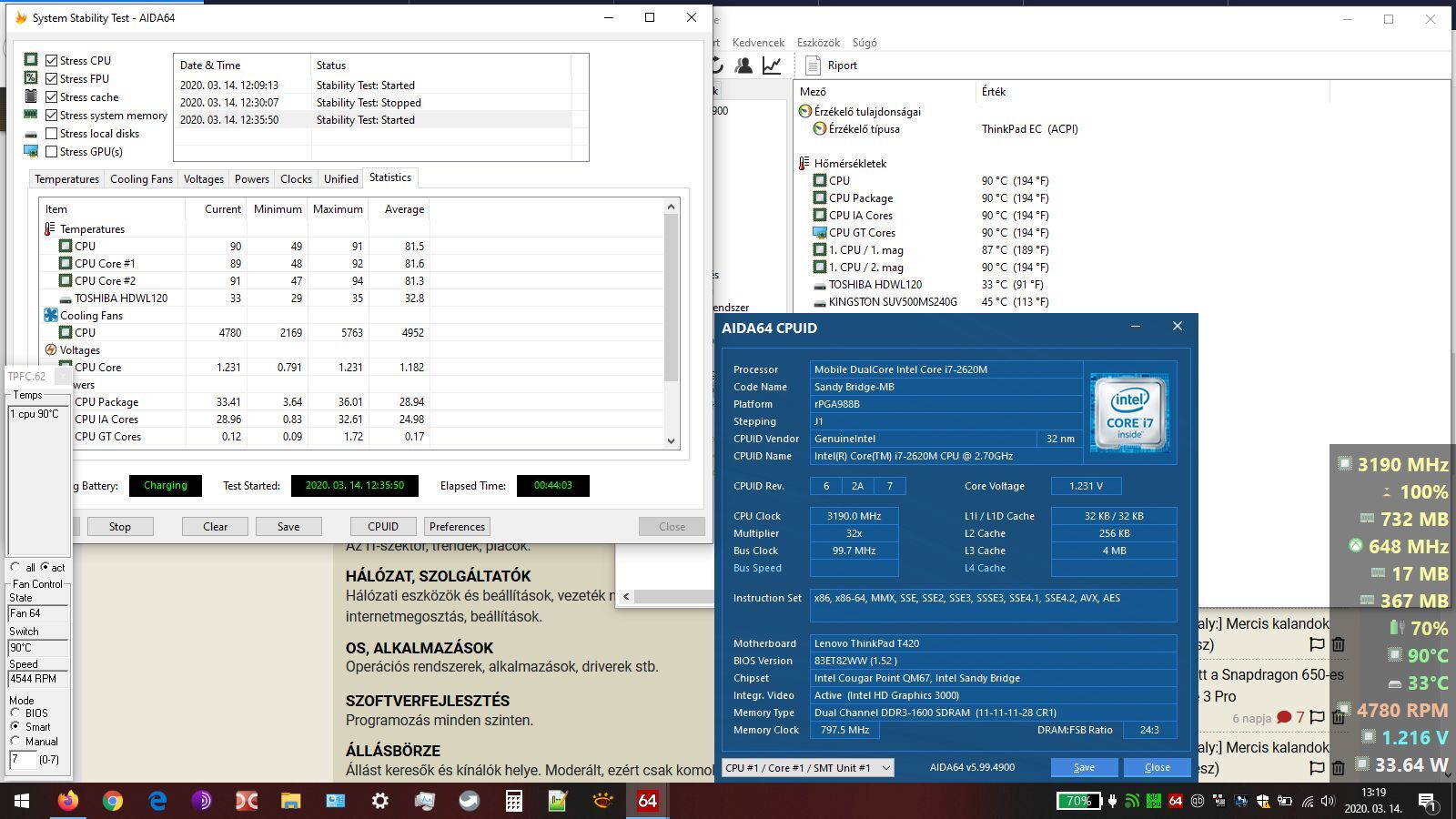Open Windows Settings gear in taskbar

[x=379, y=801]
